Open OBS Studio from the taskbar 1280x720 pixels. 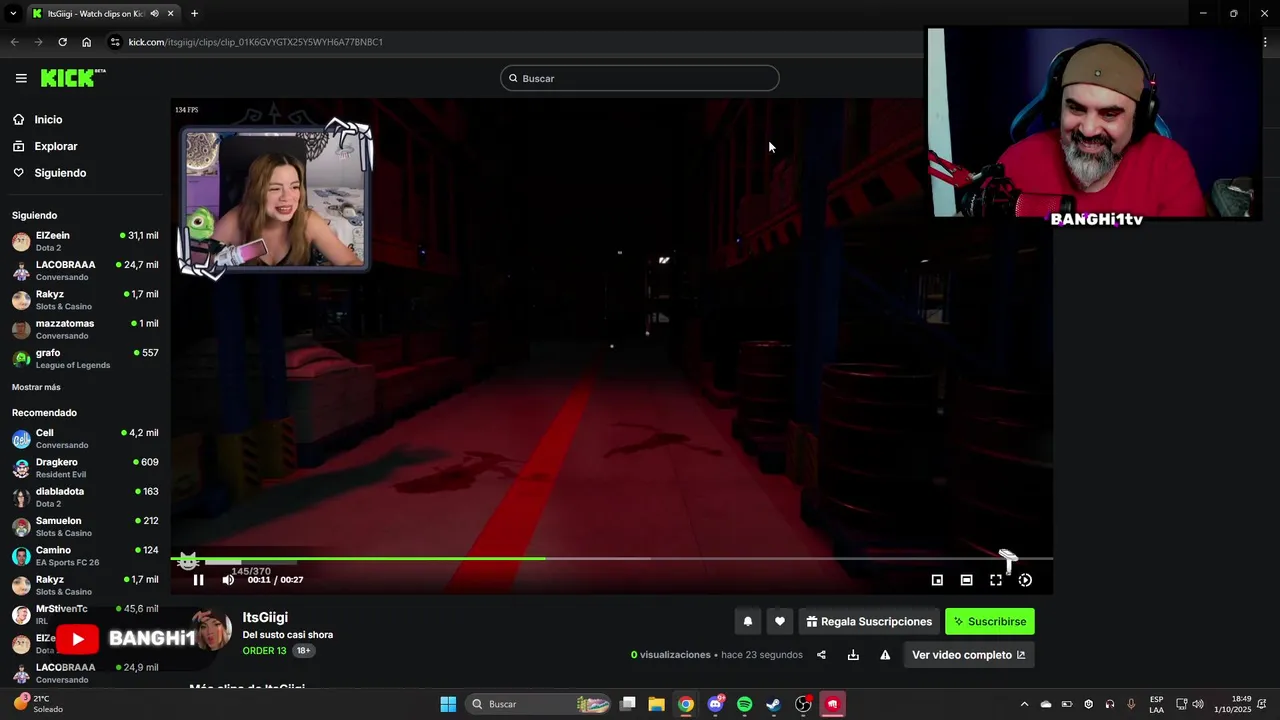click(803, 704)
